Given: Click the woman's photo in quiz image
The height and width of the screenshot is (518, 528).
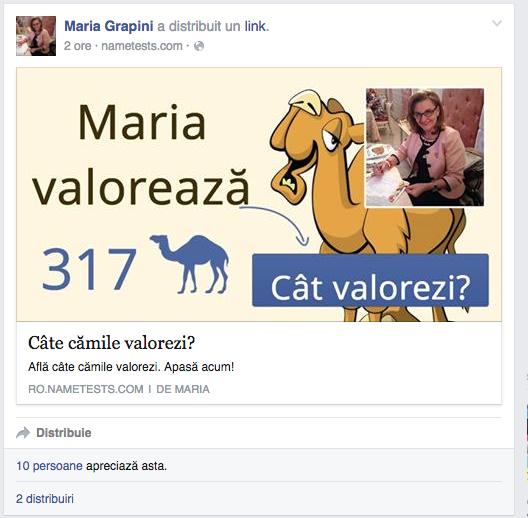Looking at the screenshot, I should (425, 147).
